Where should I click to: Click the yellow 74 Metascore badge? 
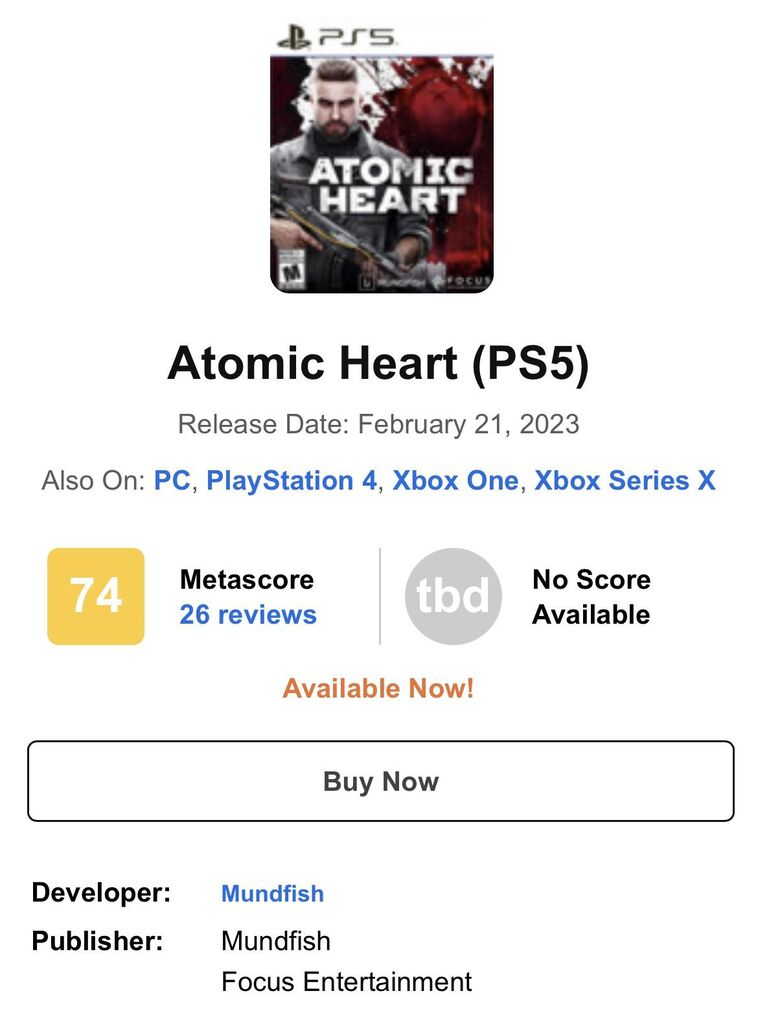point(96,596)
